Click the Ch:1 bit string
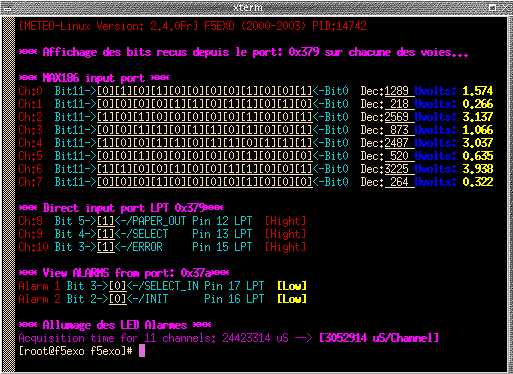 205,104
